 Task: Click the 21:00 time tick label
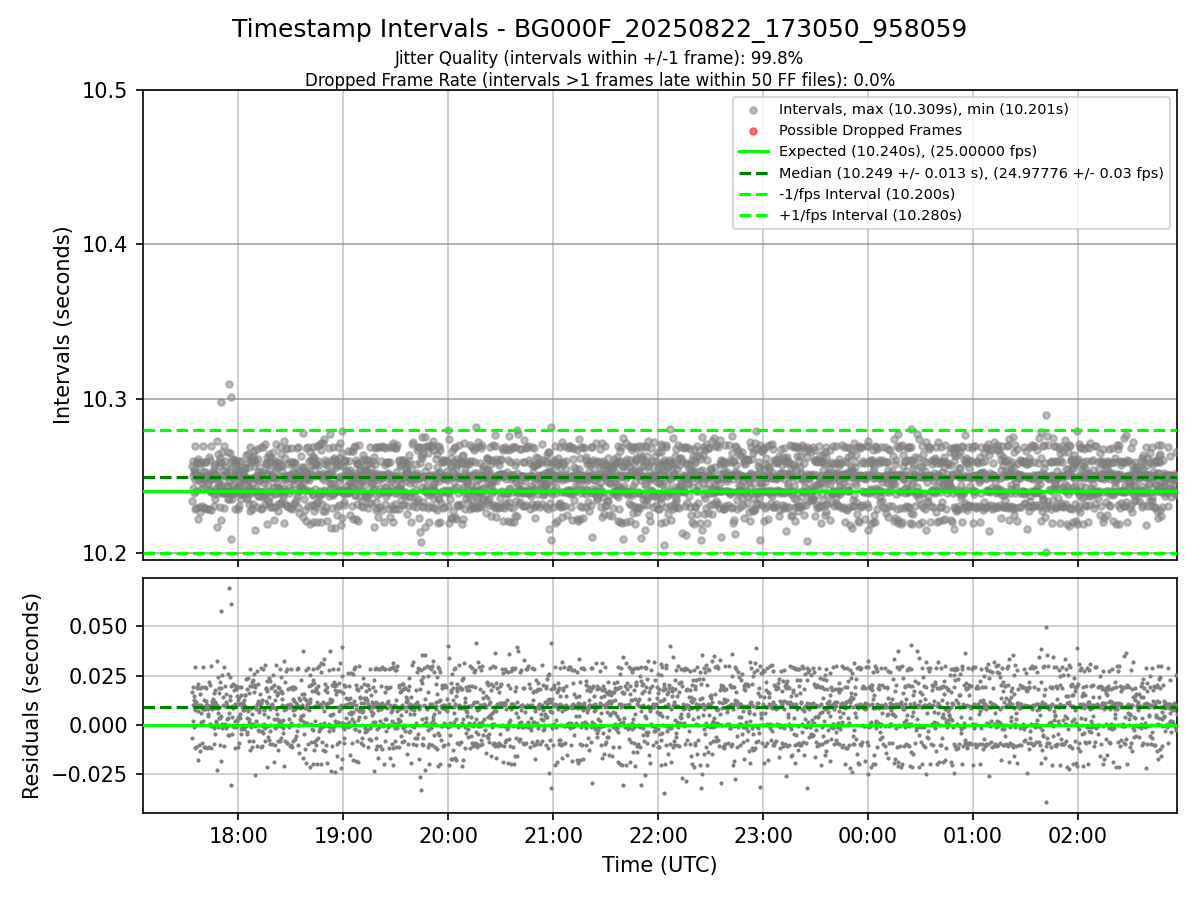click(x=553, y=834)
